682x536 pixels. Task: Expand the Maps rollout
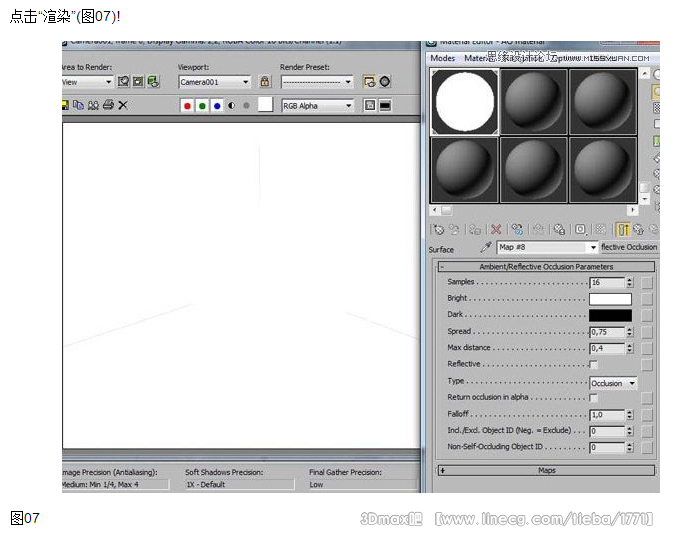(546, 470)
